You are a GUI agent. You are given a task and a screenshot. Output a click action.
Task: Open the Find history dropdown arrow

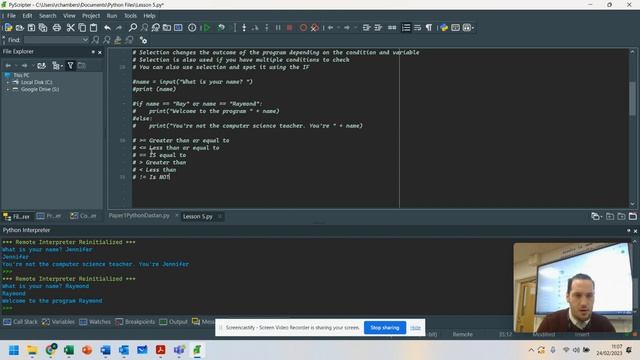point(85,40)
